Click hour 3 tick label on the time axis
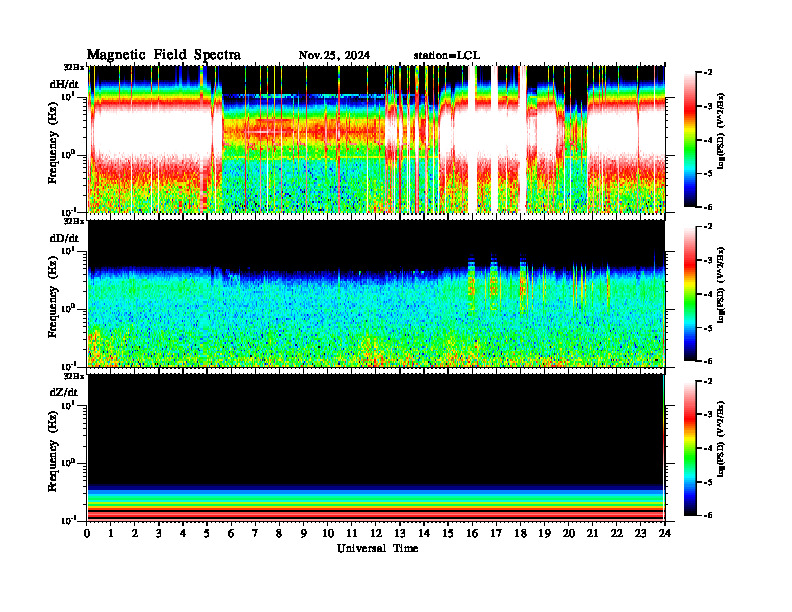Viewport: 792px width, 612px height. pyautogui.click(x=159, y=533)
